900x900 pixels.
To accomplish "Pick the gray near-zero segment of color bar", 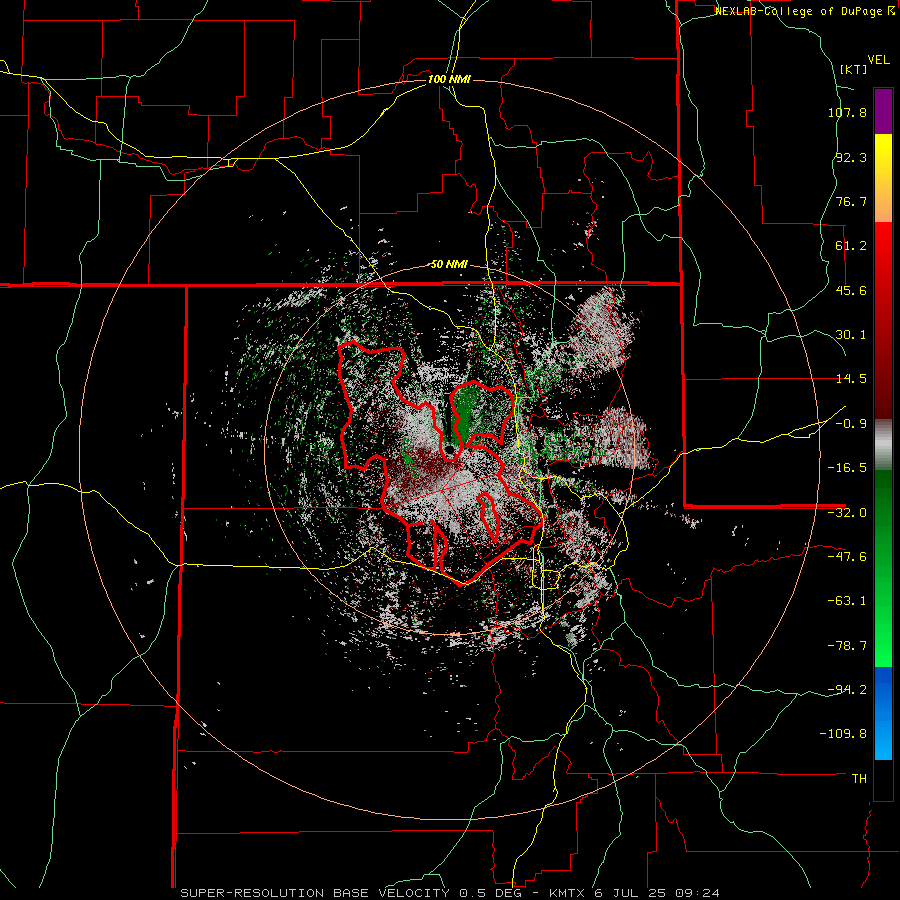I will coord(883,444).
